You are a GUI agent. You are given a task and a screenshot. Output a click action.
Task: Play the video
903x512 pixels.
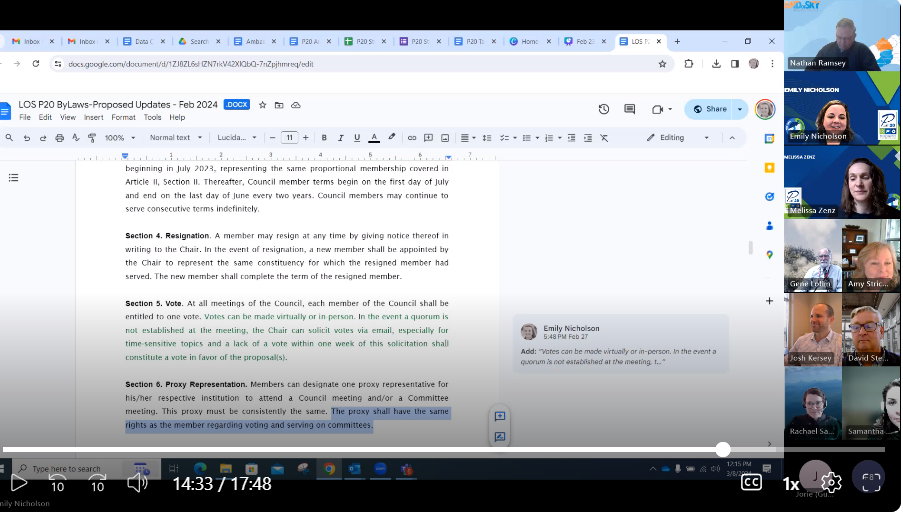click(18, 483)
